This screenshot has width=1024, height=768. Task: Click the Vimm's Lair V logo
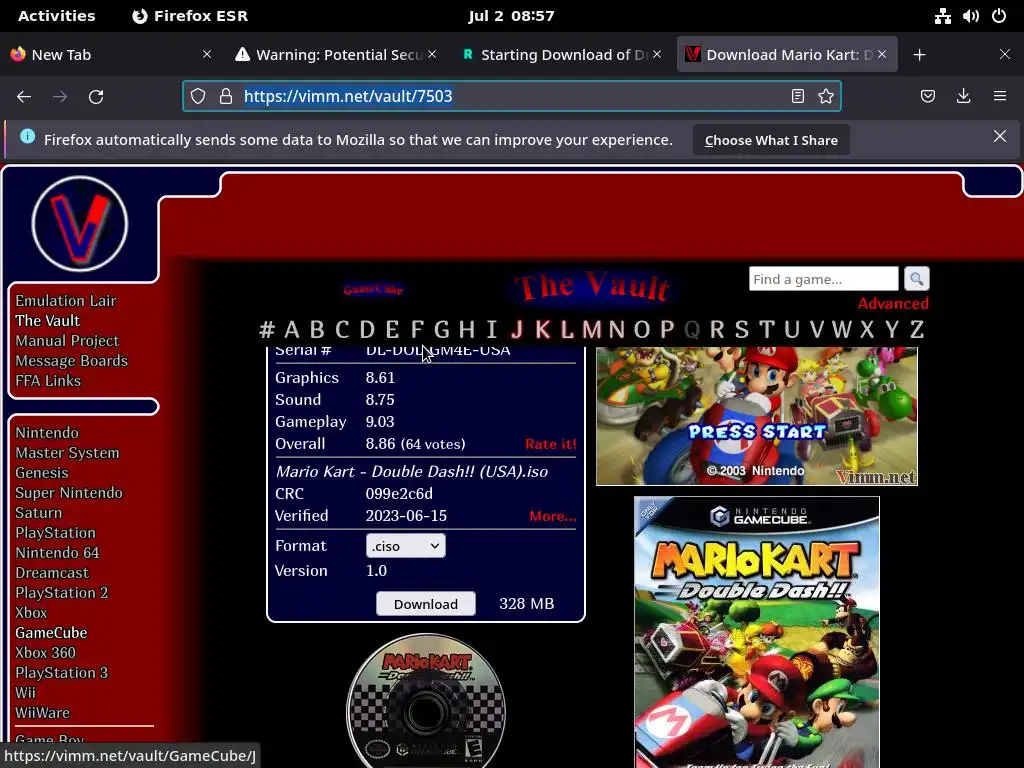pyautogui.click(x=80, y=224)
